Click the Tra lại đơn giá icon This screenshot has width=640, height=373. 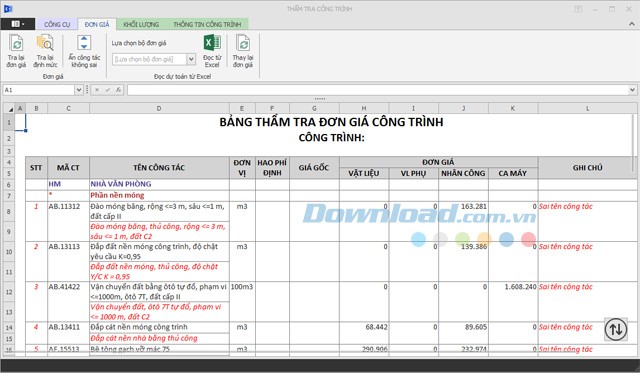click(x=16, y=44)
